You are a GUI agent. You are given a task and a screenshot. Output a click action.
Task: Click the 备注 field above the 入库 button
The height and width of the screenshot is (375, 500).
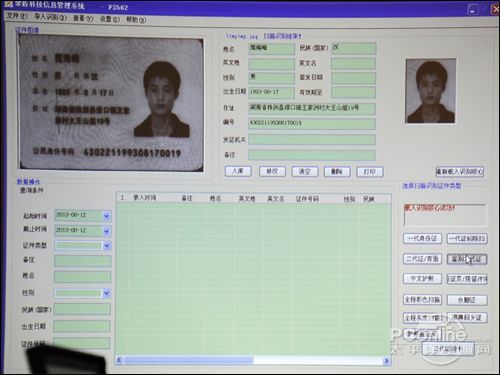click(x=312, y=155)
